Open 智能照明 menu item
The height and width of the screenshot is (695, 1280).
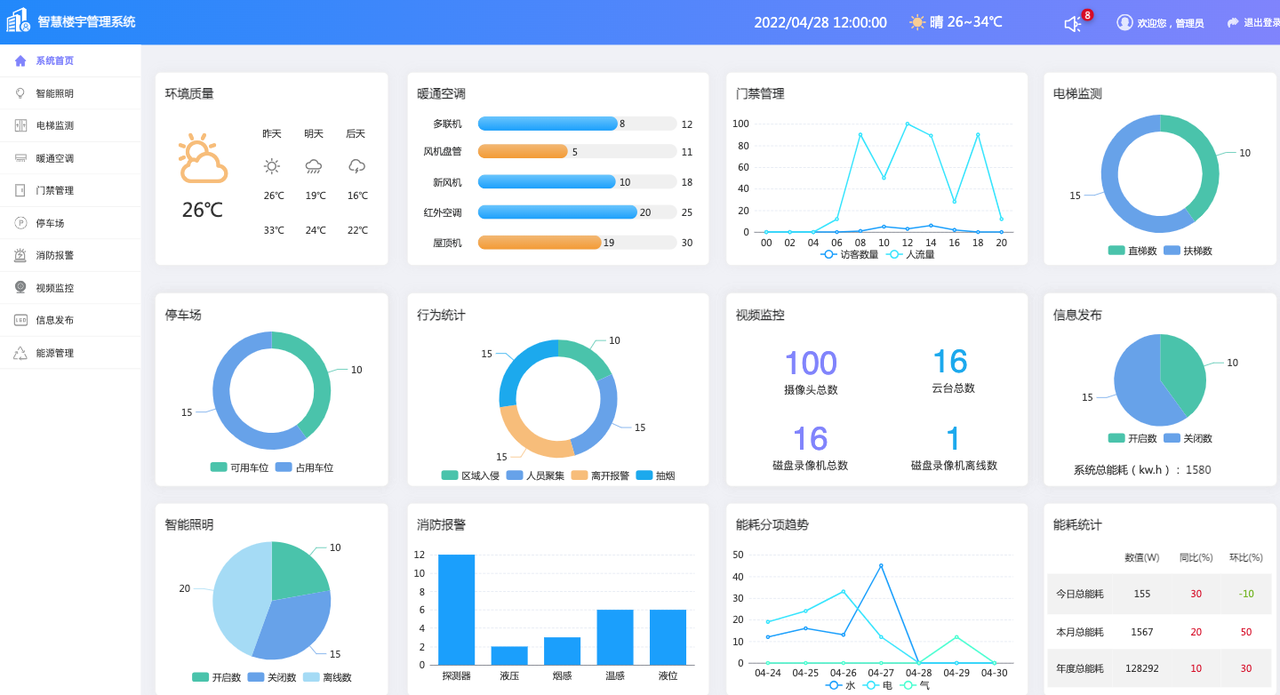click(70, 93)
